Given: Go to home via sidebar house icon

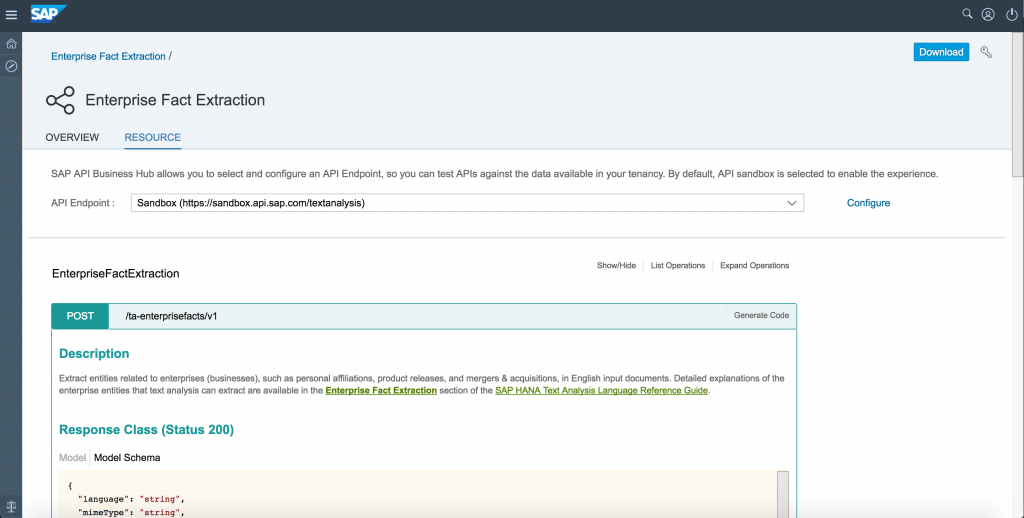Looking at the screenshot, I should 11,44.
